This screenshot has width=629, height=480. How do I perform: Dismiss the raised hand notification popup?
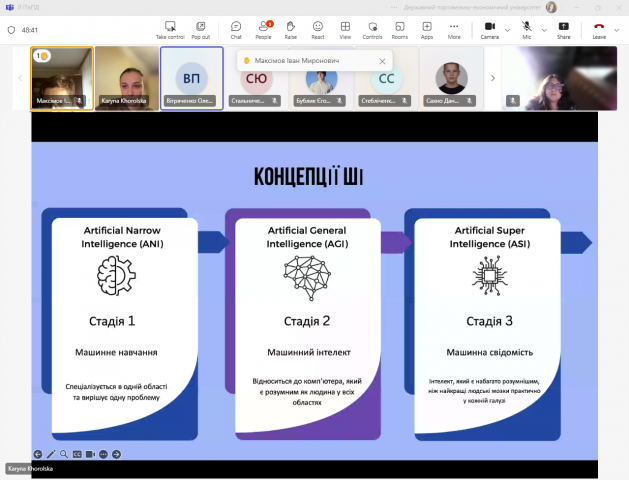point(381,61)
